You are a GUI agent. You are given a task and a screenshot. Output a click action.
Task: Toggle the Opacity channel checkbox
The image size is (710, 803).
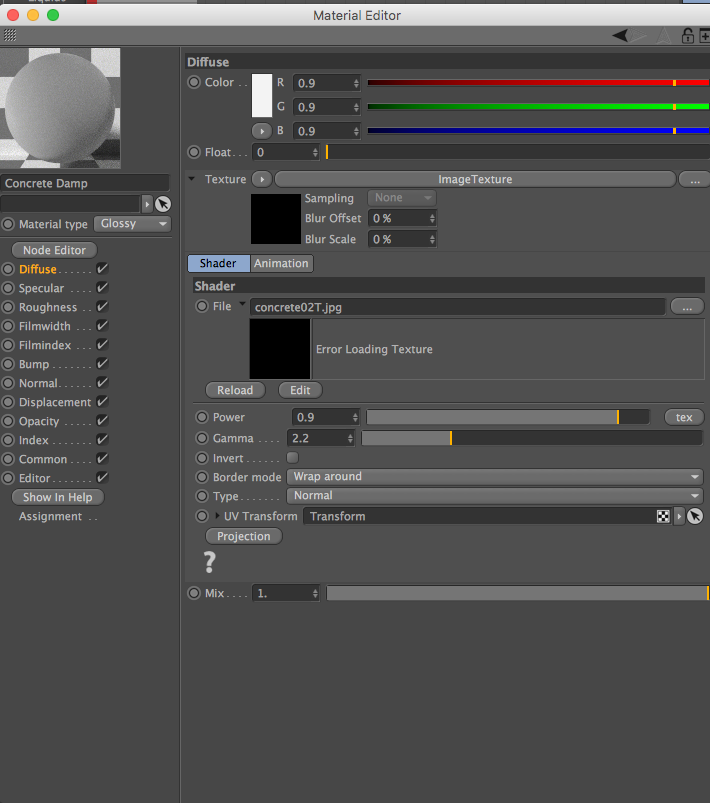pos(102,420)
